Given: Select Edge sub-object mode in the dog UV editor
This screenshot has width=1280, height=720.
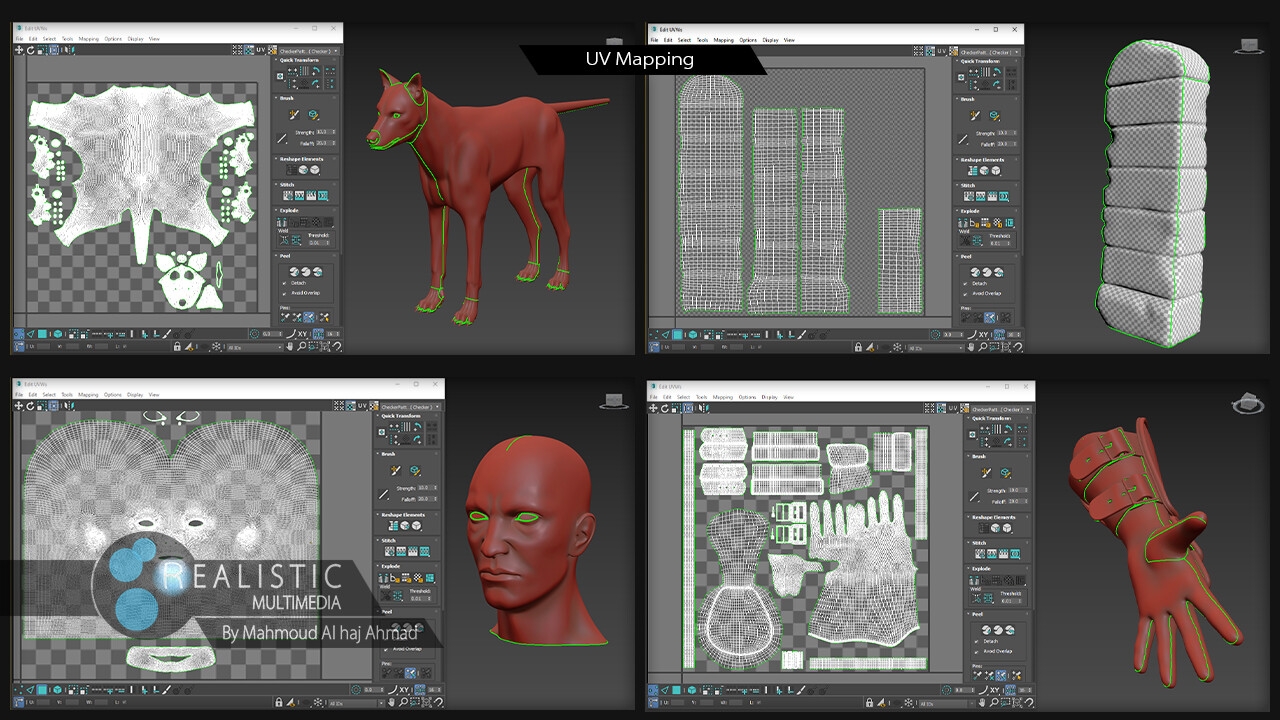Looking at the screenshot, I should [x=30, y=334].
